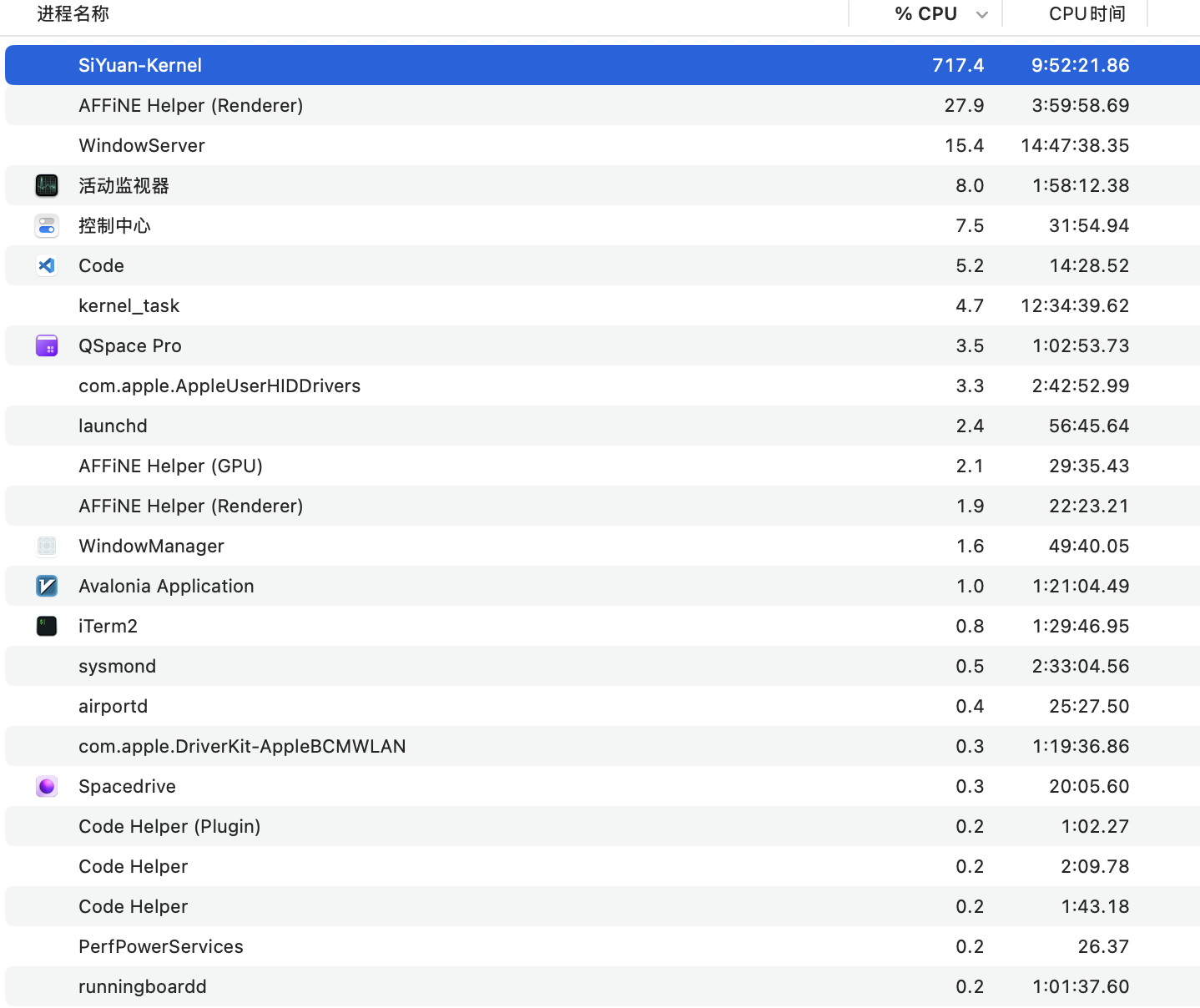Select the iTerm2 process name
1200x1008 pixels.
[x=108, y=626]
